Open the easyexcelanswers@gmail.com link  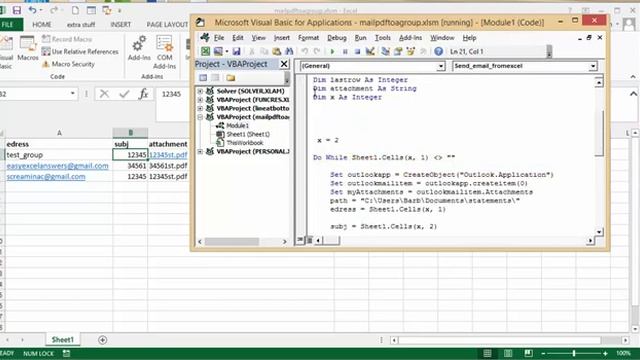(x=58, y=166)
